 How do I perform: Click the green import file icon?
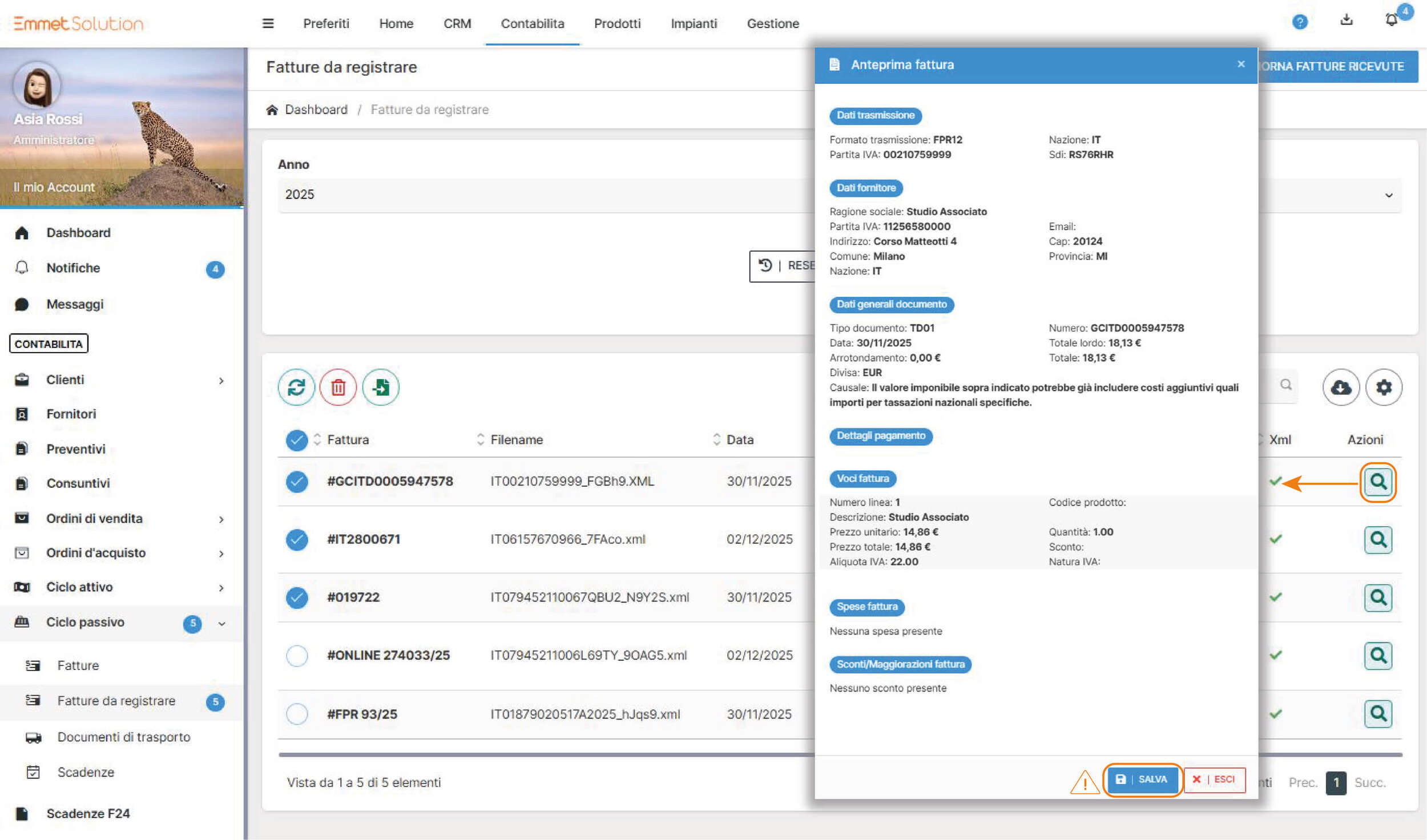click(381, 387)
